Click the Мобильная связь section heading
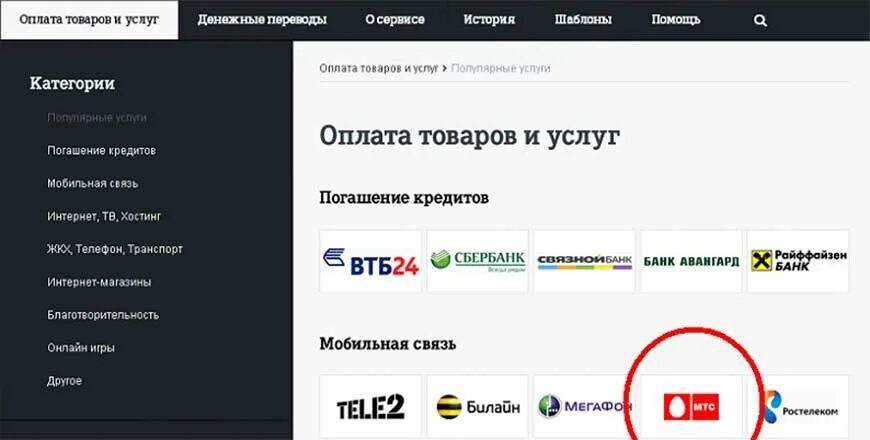This screenshot has height=440, width=870. (388, 344)
